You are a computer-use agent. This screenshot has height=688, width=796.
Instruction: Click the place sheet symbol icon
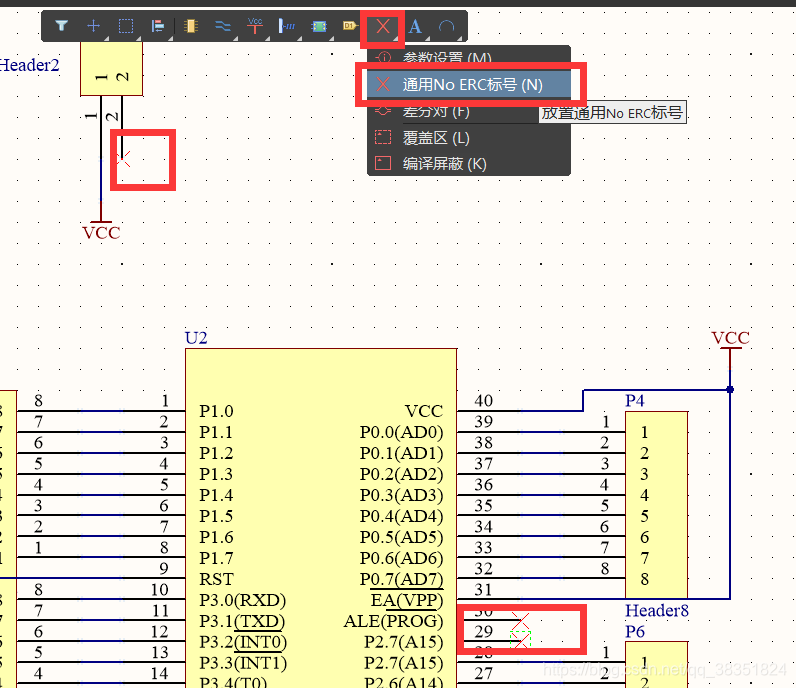(x=319, y=26)
